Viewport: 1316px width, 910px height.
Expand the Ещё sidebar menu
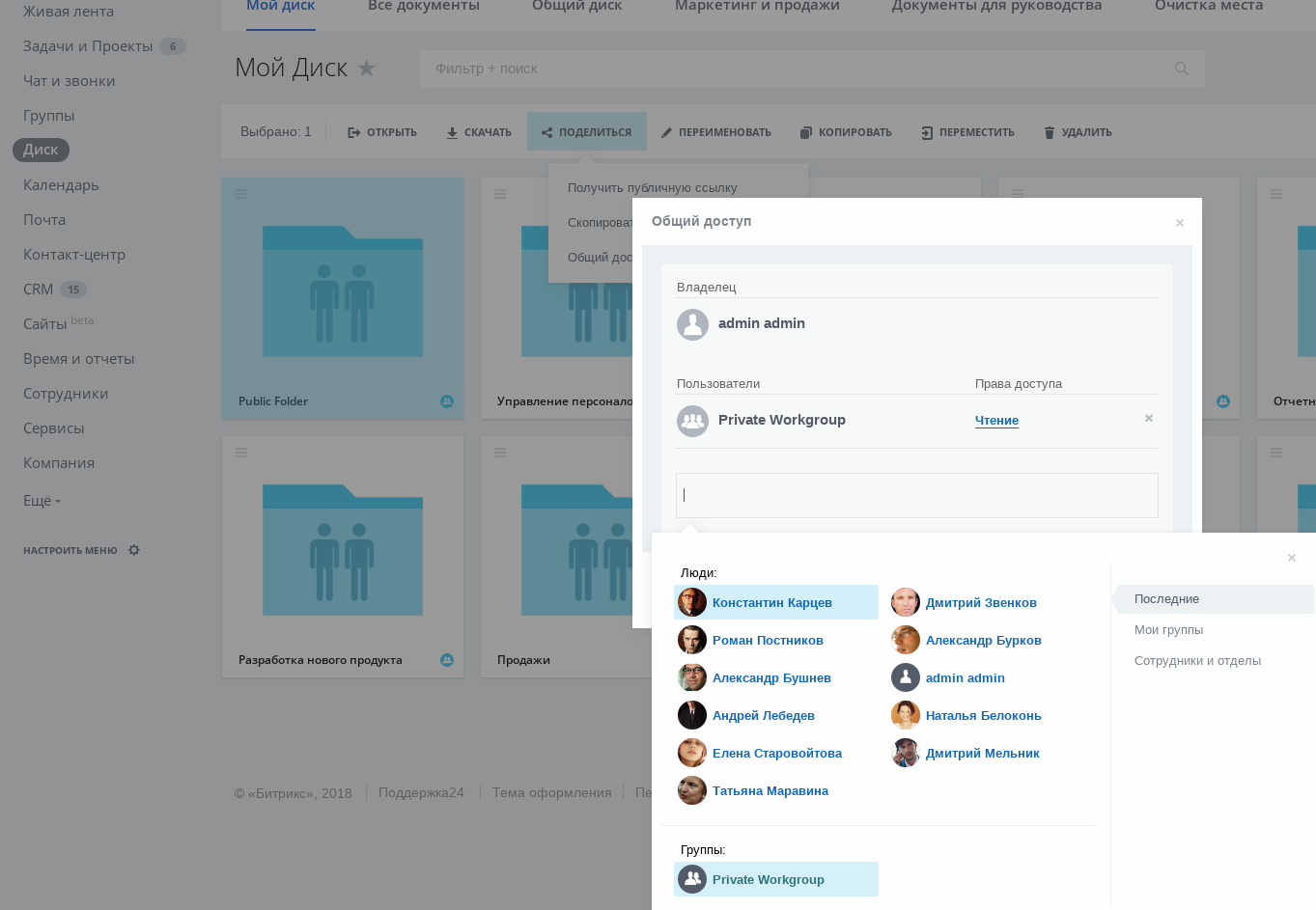point(42,500)
